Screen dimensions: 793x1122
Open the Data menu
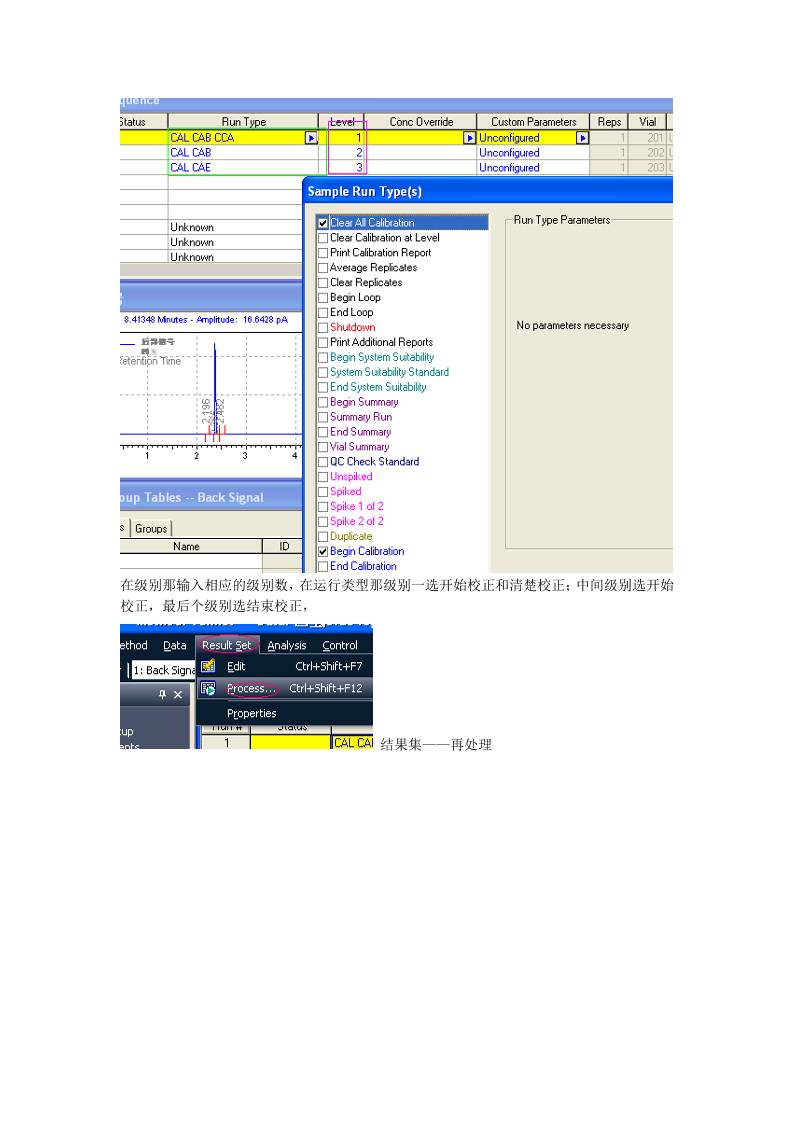(175, 645)
